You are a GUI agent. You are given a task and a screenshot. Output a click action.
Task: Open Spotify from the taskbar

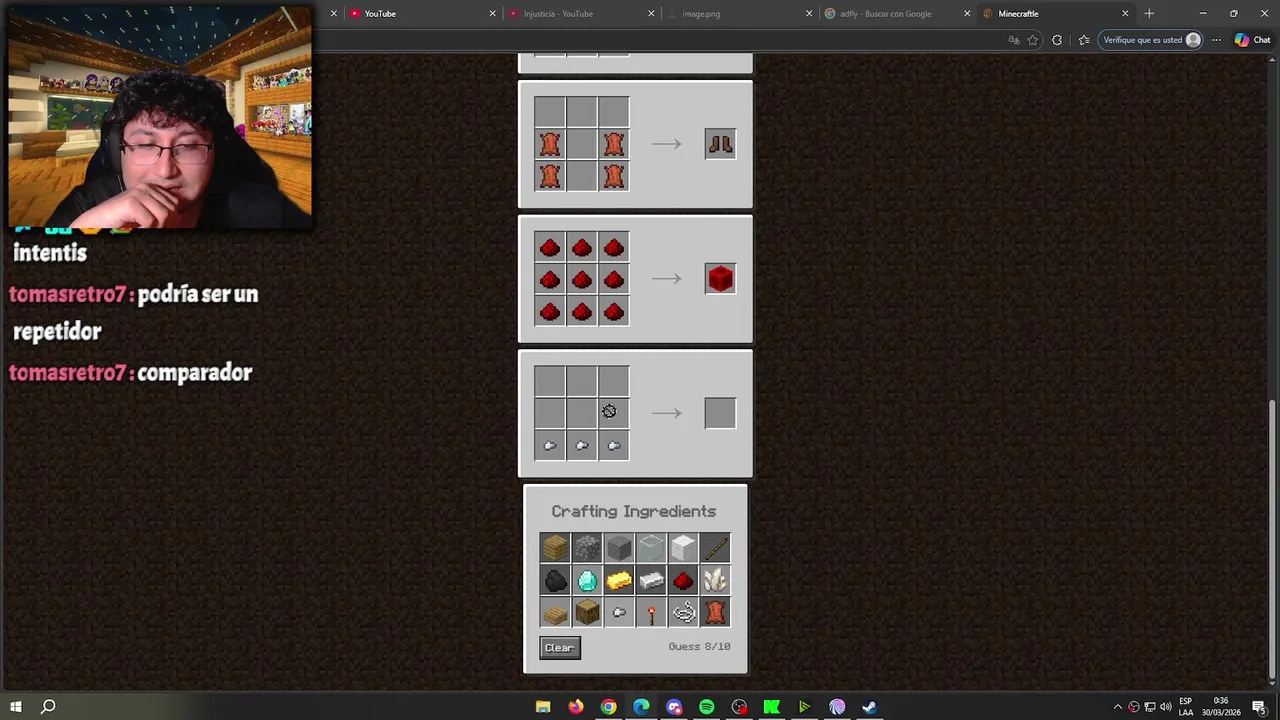point(707,707)
